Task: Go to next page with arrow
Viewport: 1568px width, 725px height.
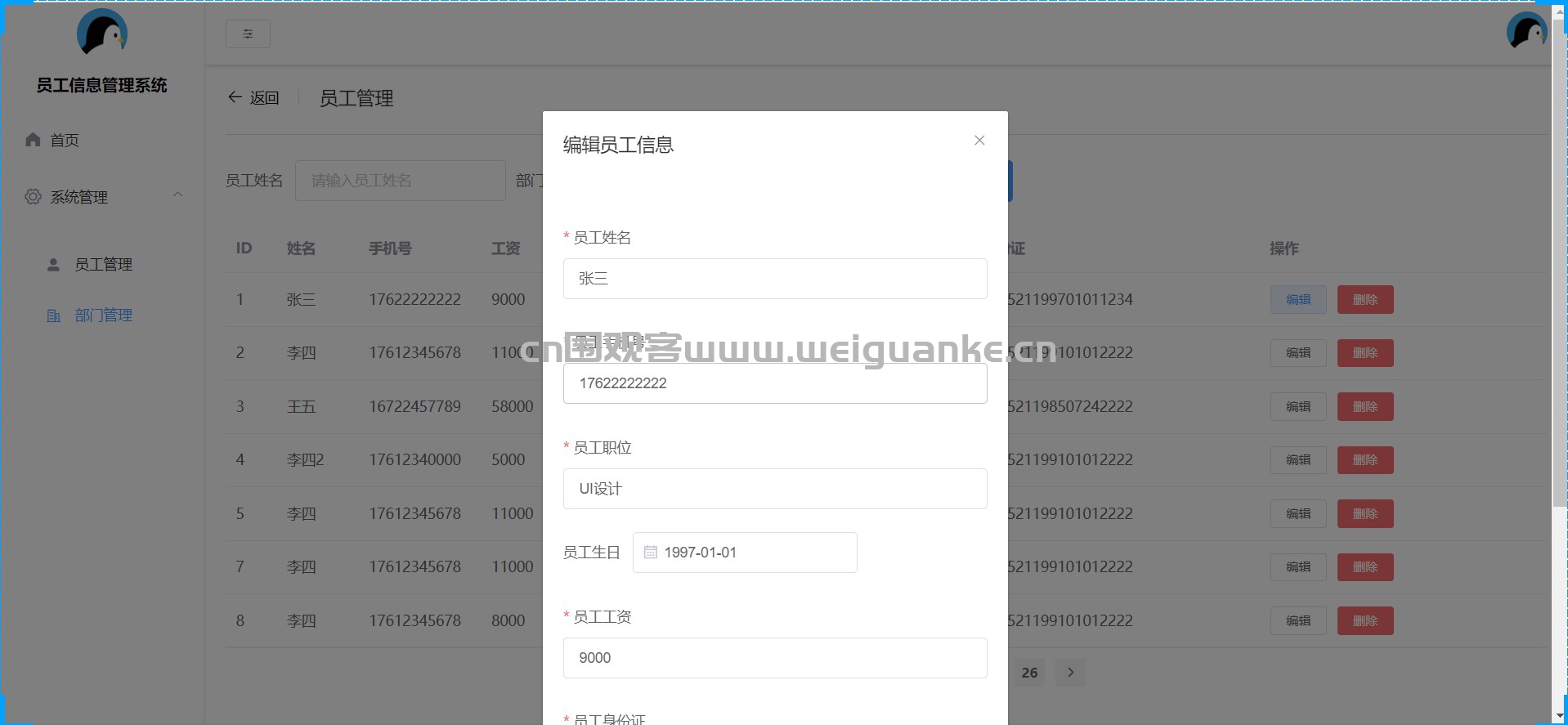Action: [x=1070, y=672]
